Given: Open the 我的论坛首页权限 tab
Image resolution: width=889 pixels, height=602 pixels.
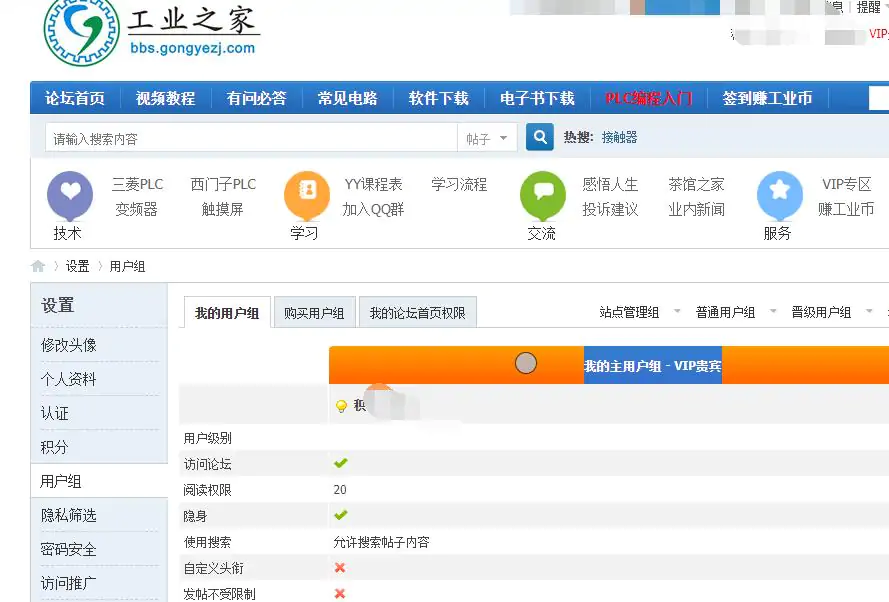Looking at the screenshot, I should 417,313.
